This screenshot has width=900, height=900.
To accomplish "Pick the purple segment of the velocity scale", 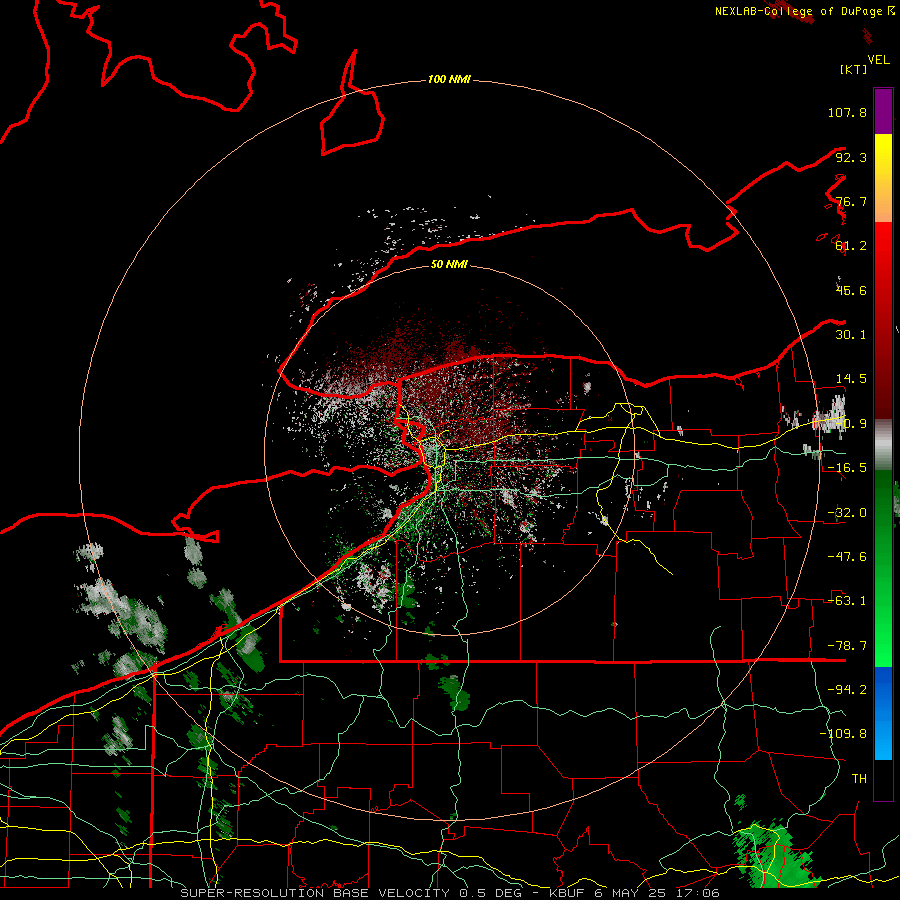I will point(883,111).
